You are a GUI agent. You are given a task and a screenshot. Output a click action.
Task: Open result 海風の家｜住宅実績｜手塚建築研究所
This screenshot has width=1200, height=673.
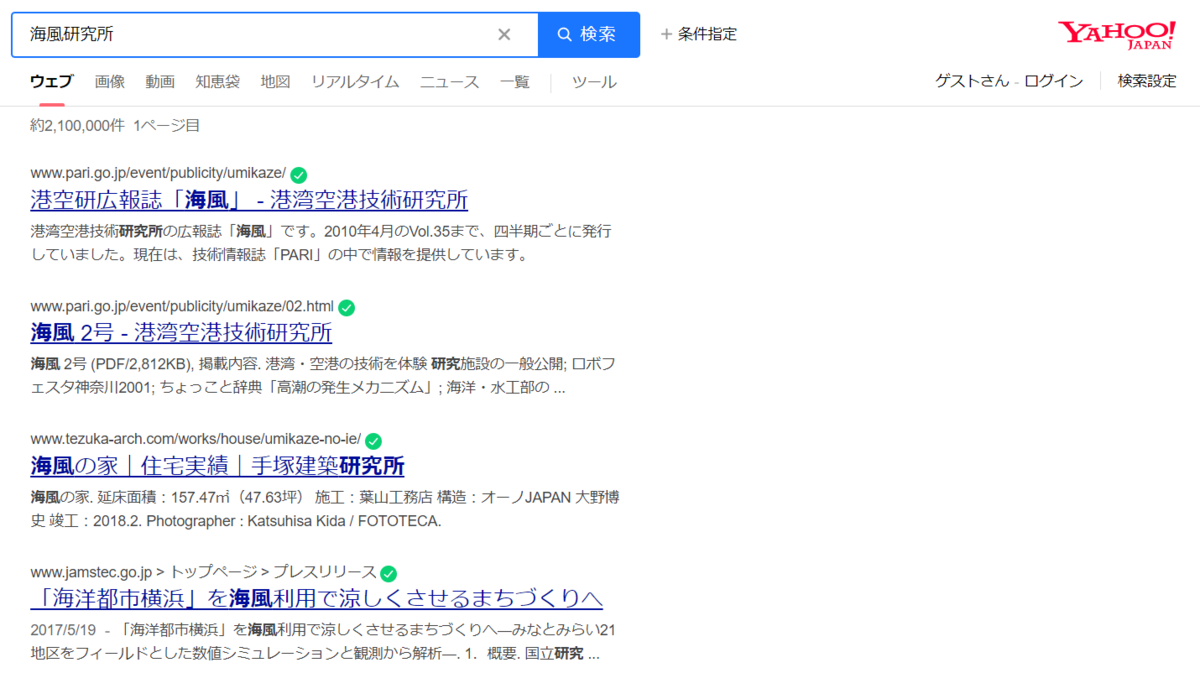[x=217, y=465]
